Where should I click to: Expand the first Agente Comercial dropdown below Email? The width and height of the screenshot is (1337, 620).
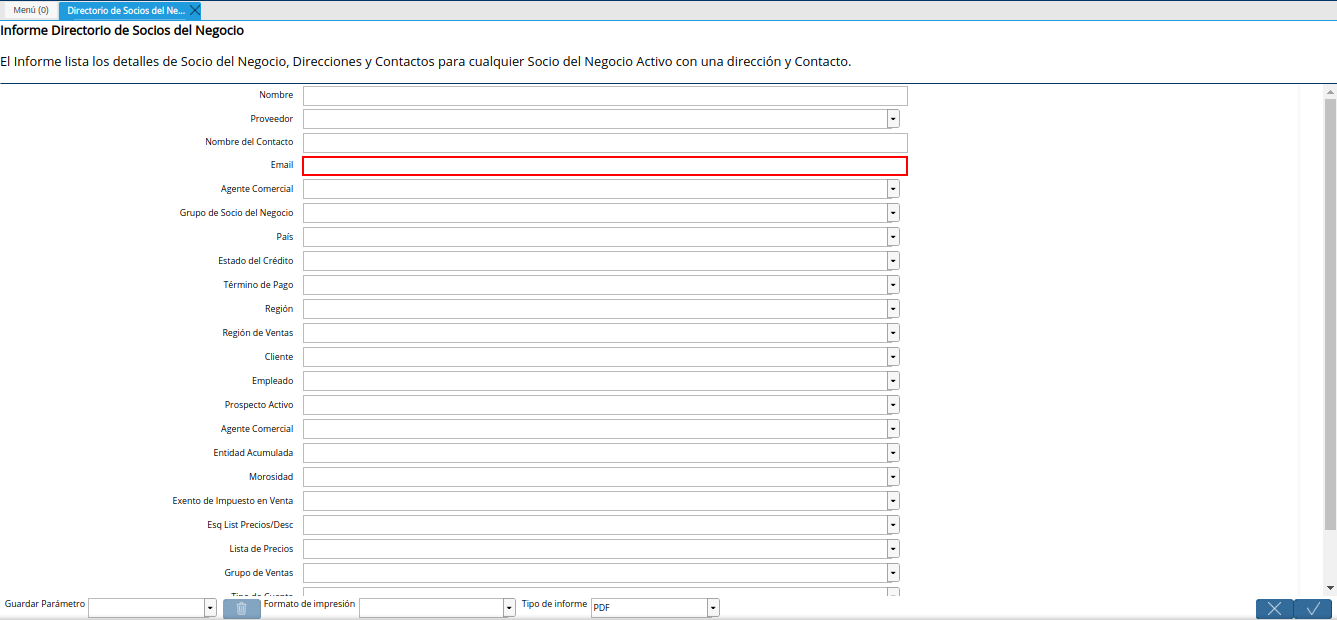click(x=893, y=189)
